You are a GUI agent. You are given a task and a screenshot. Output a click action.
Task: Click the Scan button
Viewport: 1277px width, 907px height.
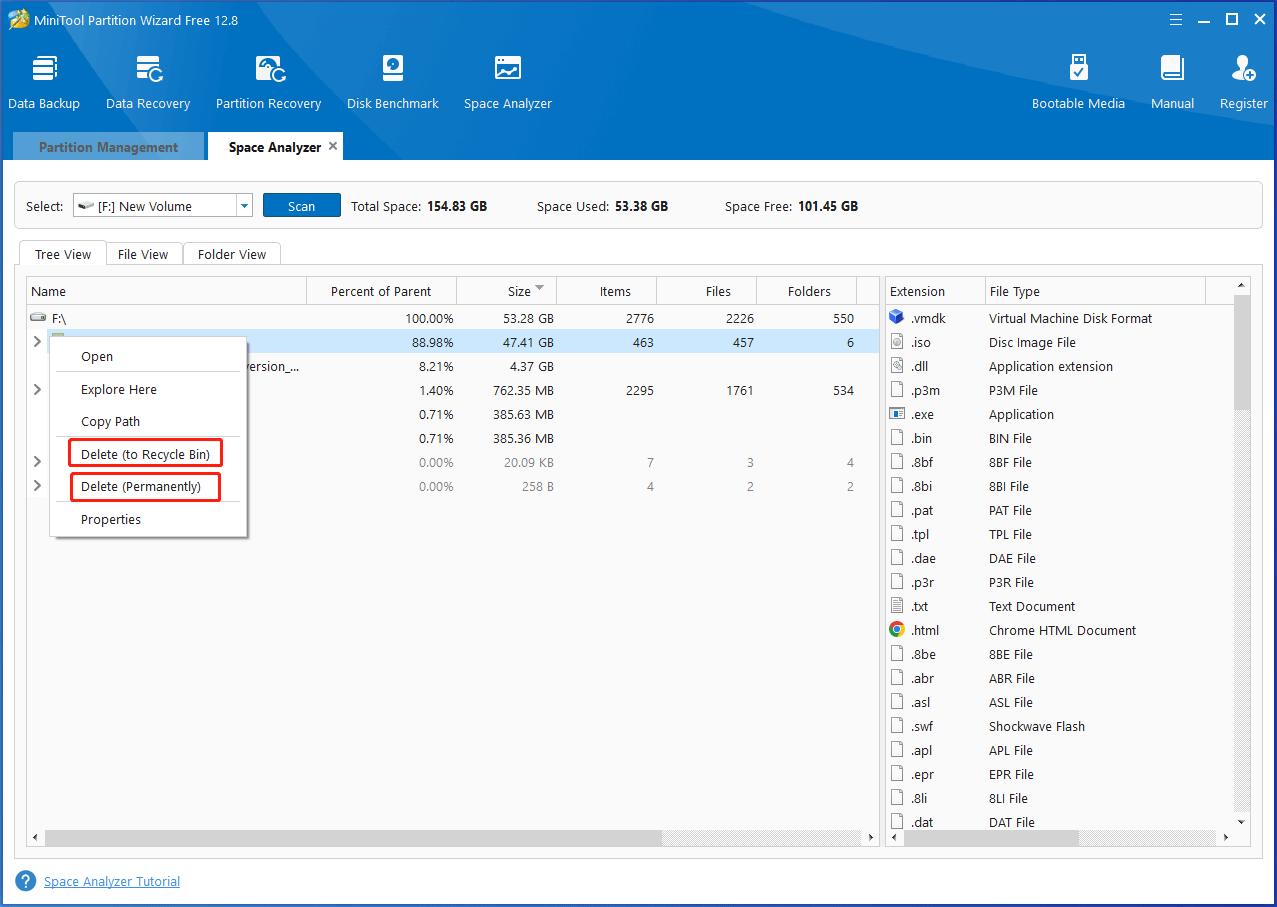coord(302,206)
